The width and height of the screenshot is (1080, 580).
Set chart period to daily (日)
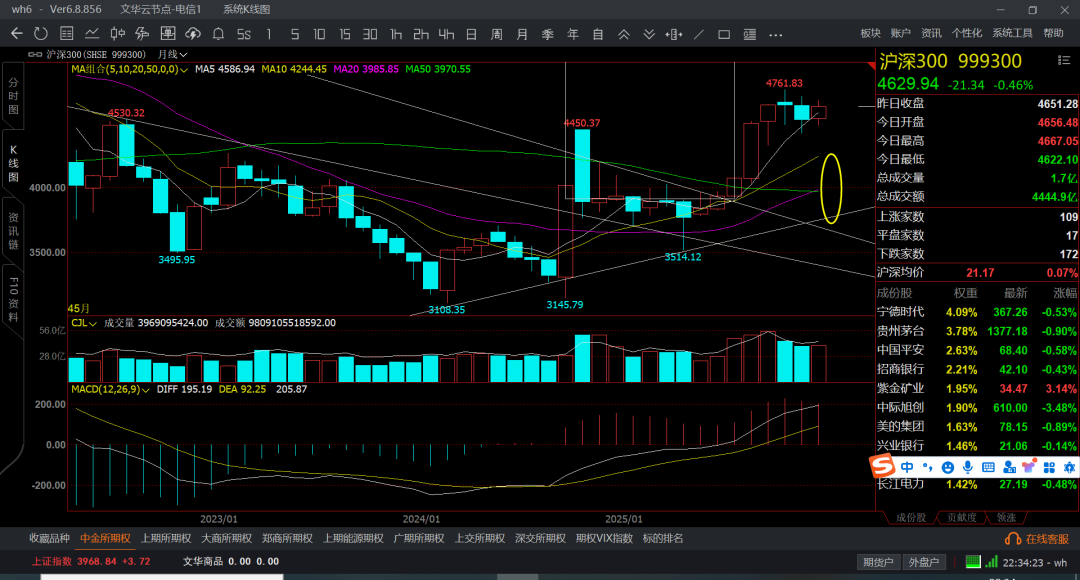(472, 34)
